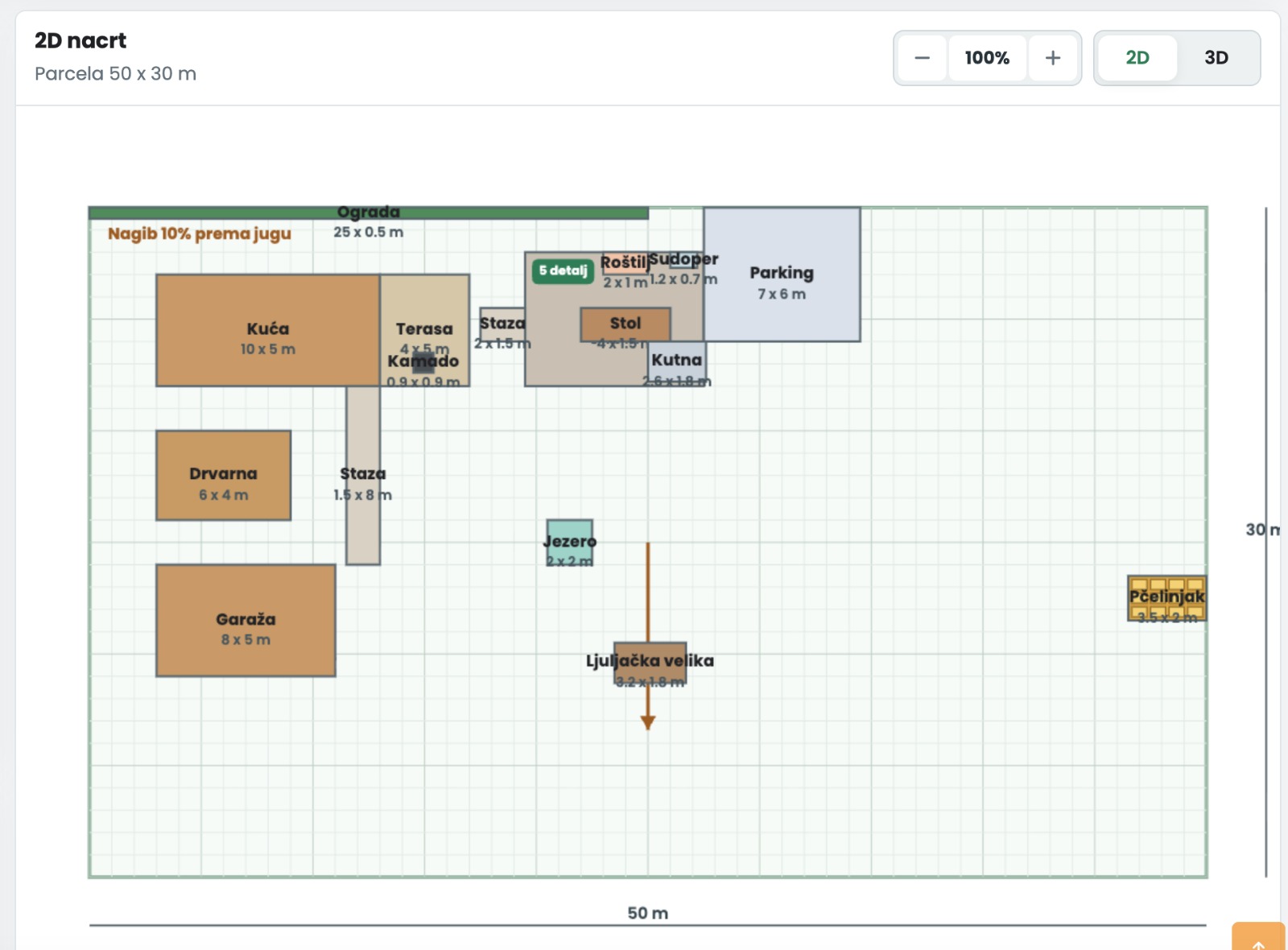This screenshot has height=950, width=1288.
Task: Select the Sudoper sink element
Action: click(x=683, y=259)
